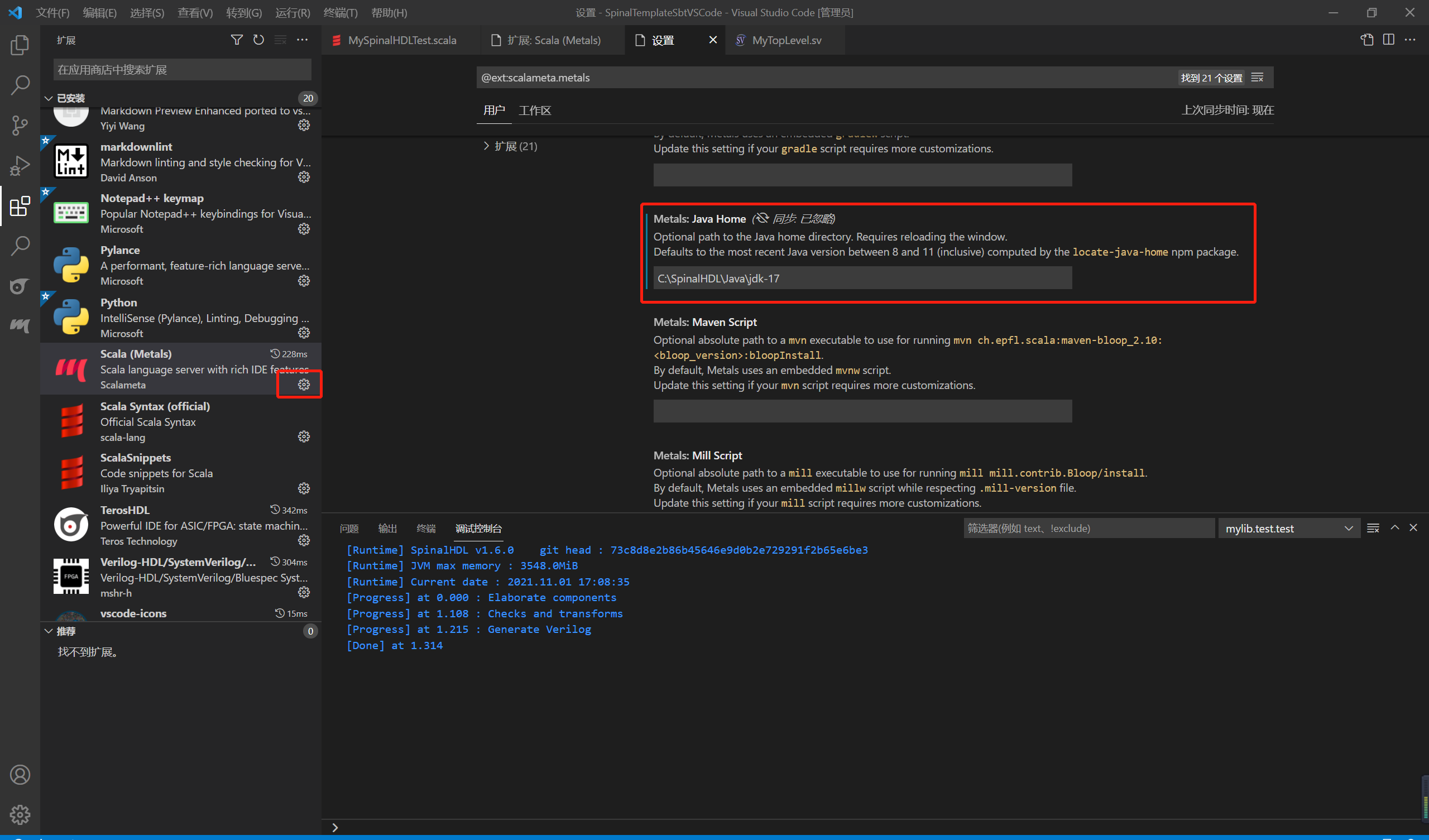Open the Scala (Metals) manage gear
This screenshot has width=1429, height=840.
point(304,385)
